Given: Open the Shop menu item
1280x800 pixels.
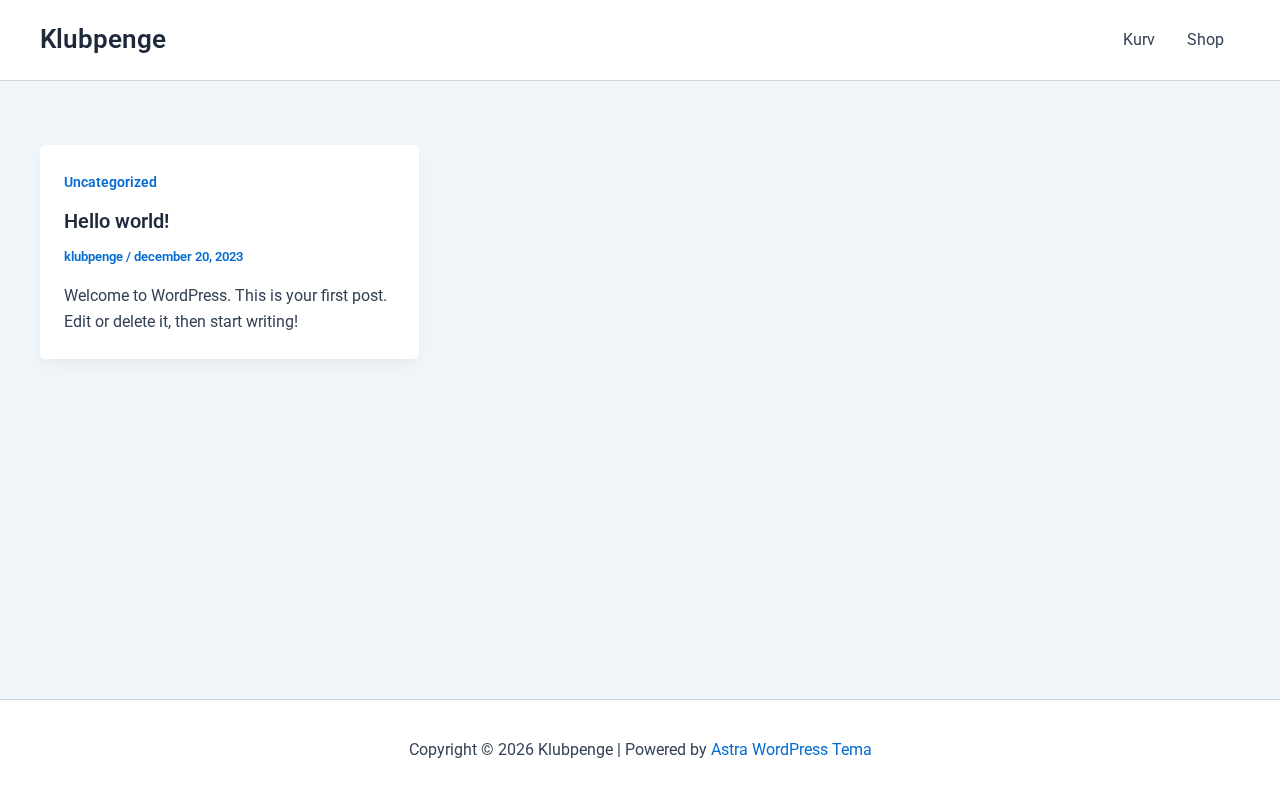Looking at the screenshot, I should (1205, 40).
